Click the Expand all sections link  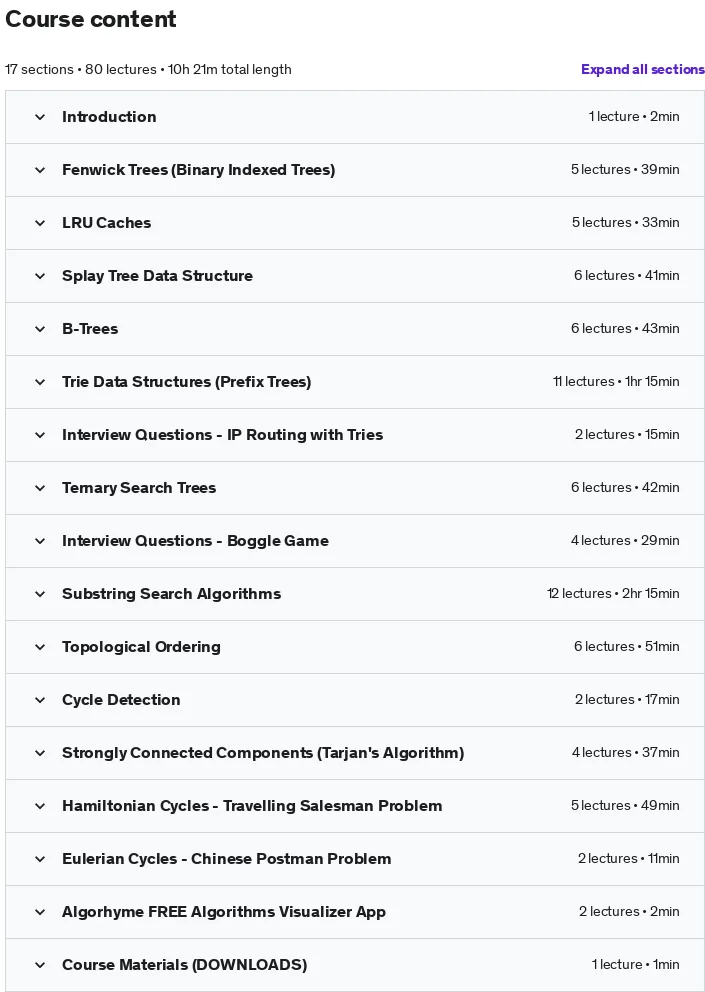(x=642, y=70)
